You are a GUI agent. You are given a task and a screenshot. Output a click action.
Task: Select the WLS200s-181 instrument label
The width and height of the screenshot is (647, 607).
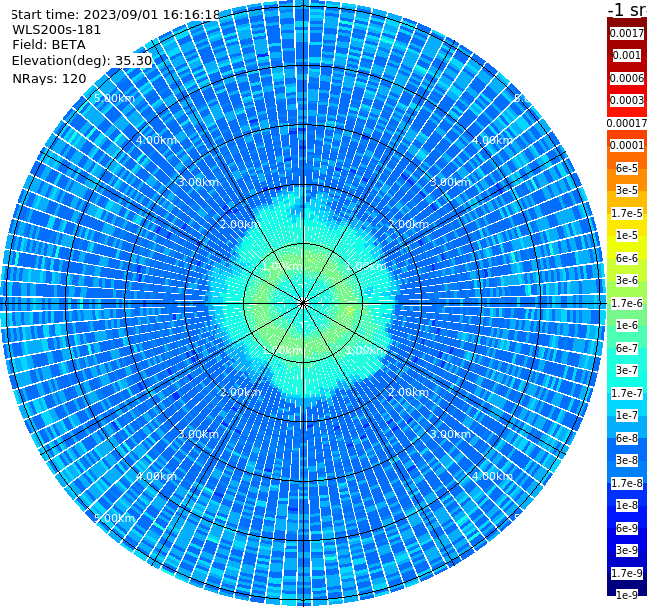[57, 30]
